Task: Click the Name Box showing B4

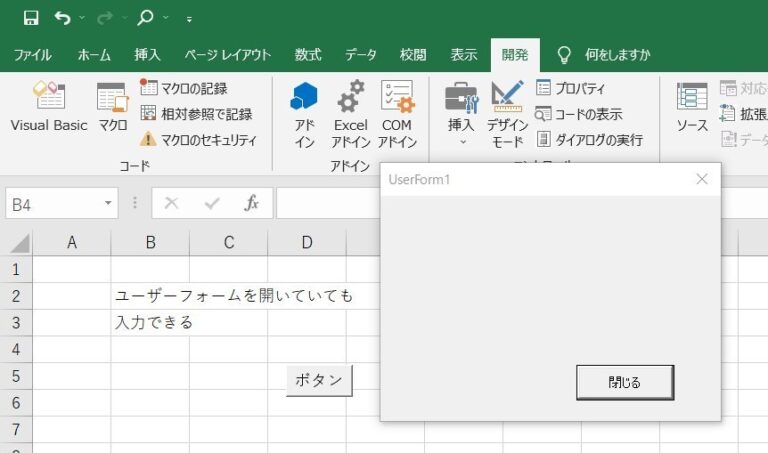Action: pos(54,204)
